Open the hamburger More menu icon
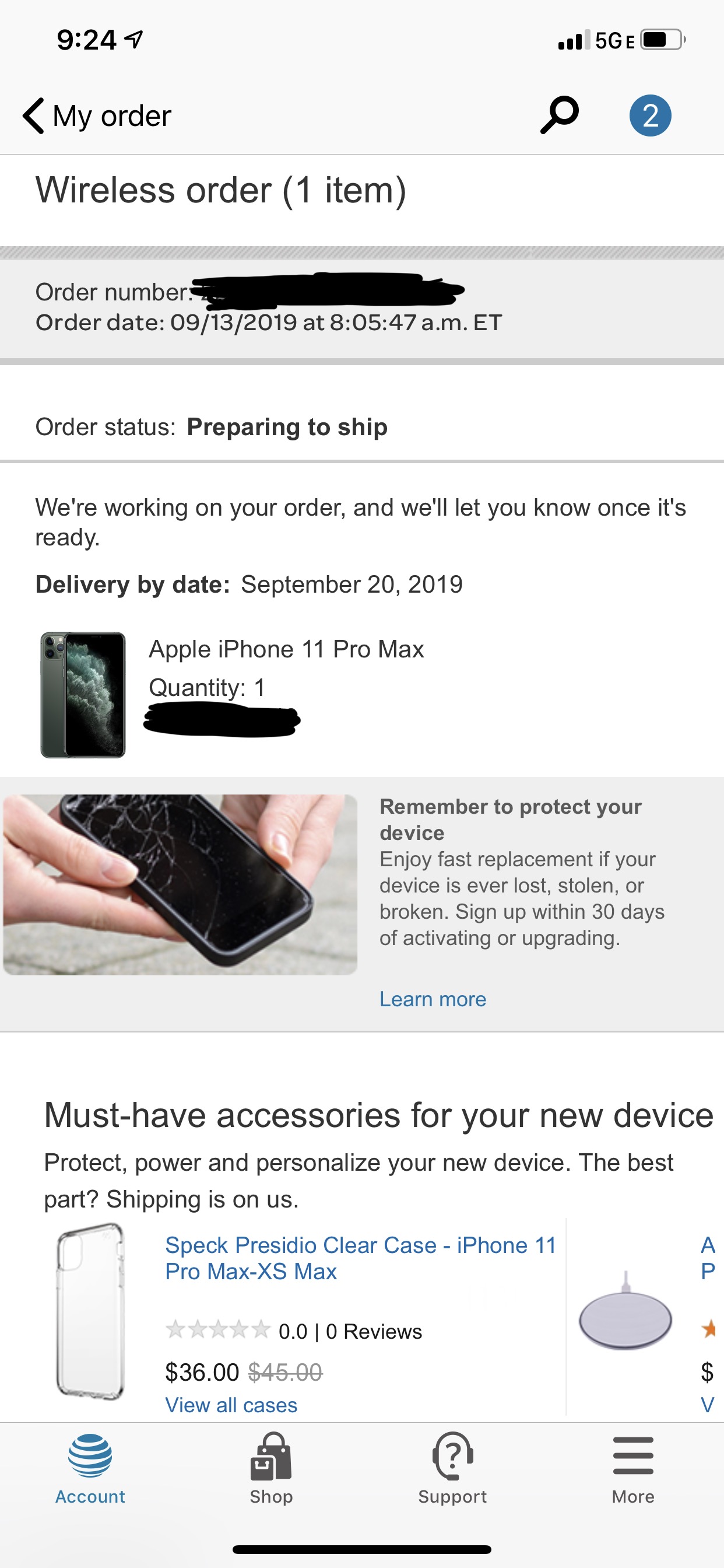Screen dimensions: 724x1568 pyautogui.click(x=632, y=1455)
